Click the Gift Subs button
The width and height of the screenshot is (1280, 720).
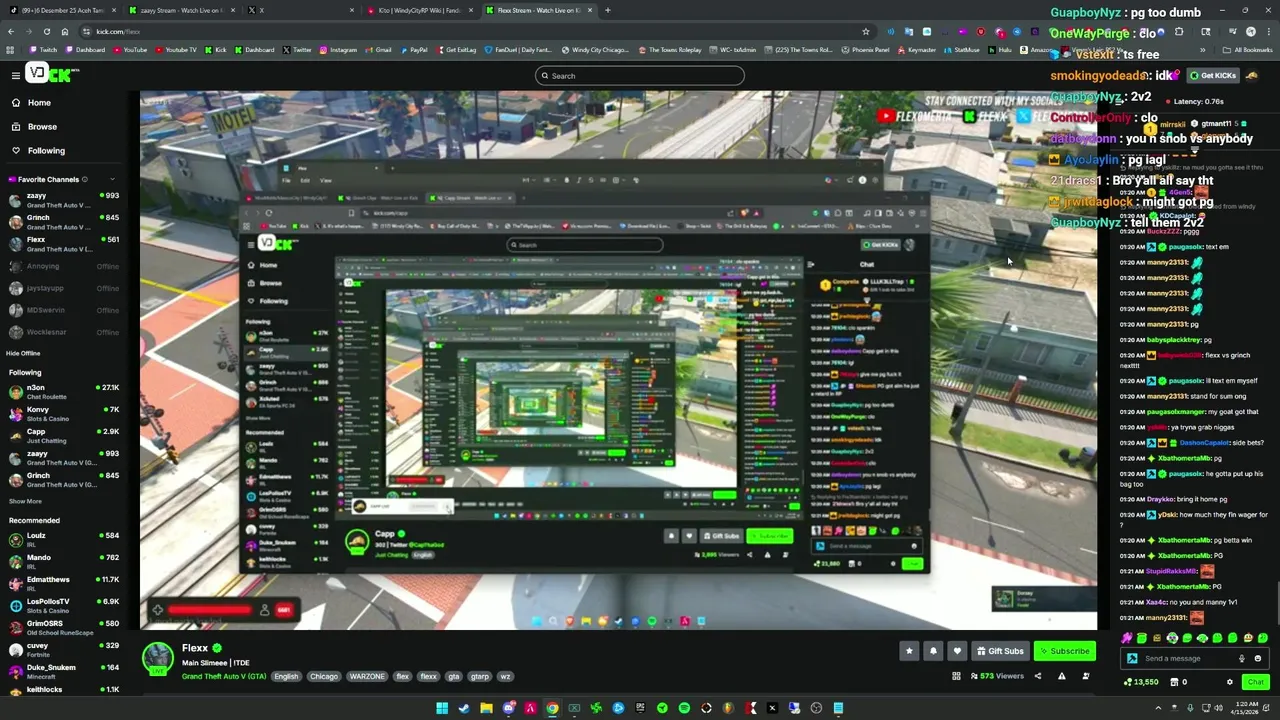tap(1000, 651)
